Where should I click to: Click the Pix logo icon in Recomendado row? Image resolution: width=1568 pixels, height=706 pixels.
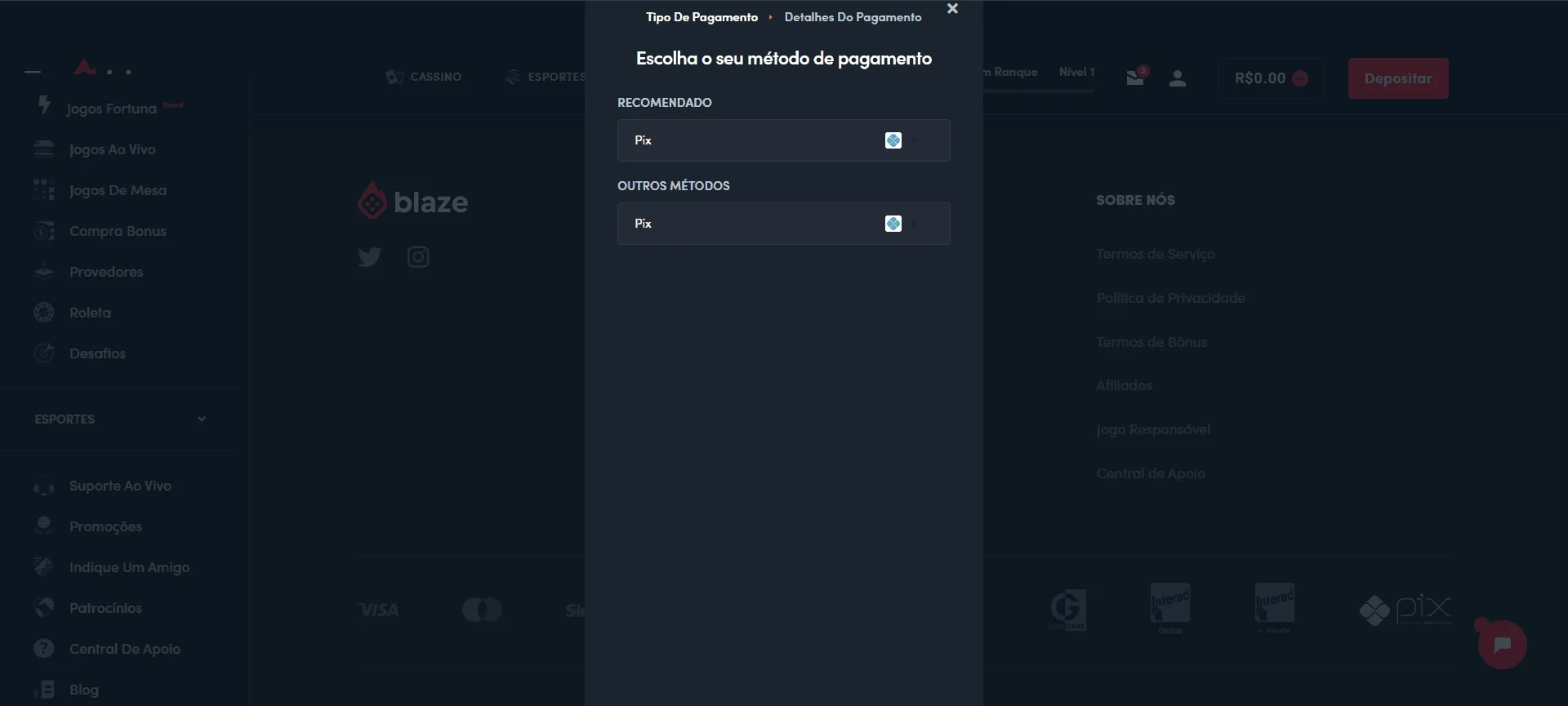pos(893,140)
